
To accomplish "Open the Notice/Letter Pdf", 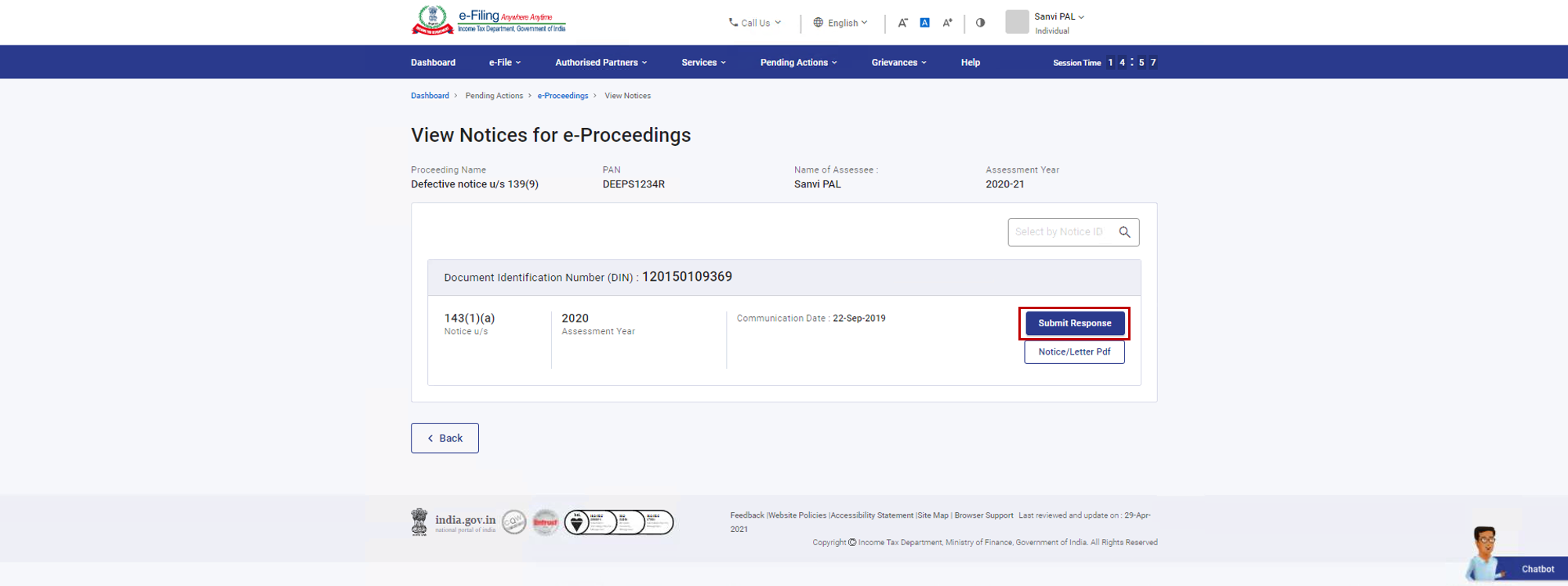I will point(1074,352).
